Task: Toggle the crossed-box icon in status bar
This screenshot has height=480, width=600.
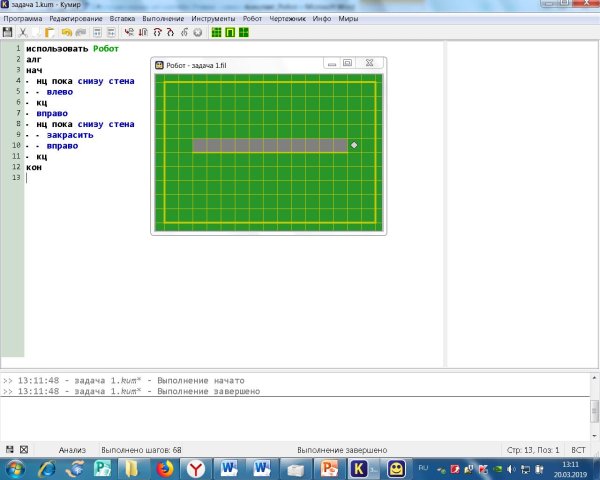Action: (x=25, y=450)
